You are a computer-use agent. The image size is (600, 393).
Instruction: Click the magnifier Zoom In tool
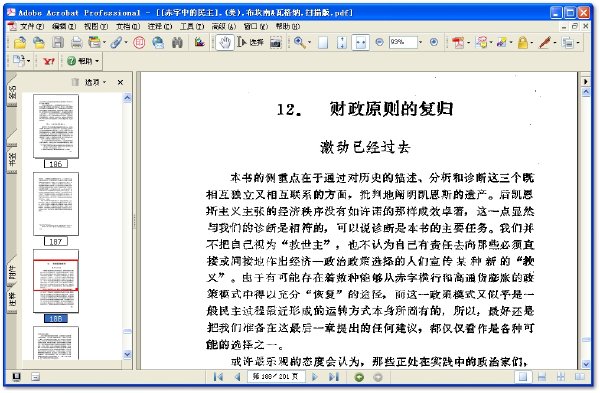click(300, 42)
